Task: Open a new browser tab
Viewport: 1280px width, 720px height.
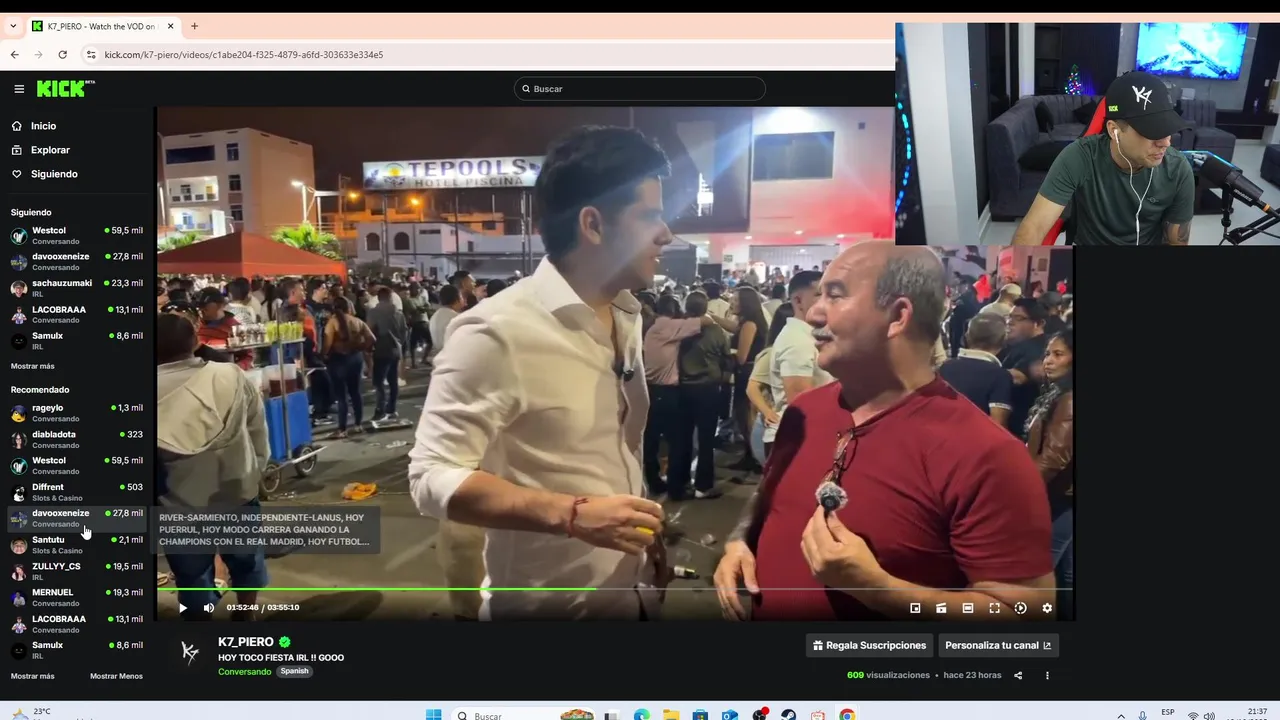Action: 194,26
